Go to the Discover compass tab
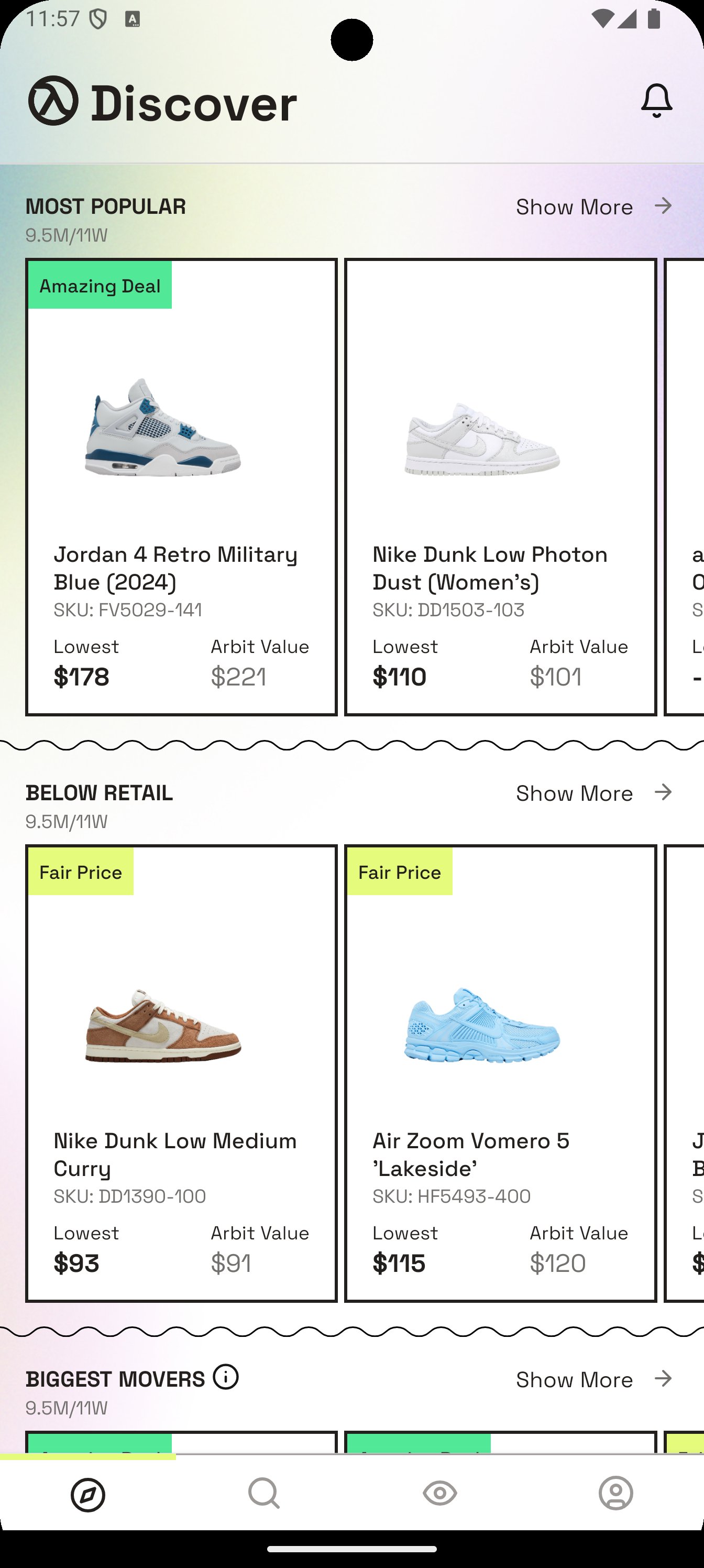This screenshot has height=1568, width=704. 87,1495
